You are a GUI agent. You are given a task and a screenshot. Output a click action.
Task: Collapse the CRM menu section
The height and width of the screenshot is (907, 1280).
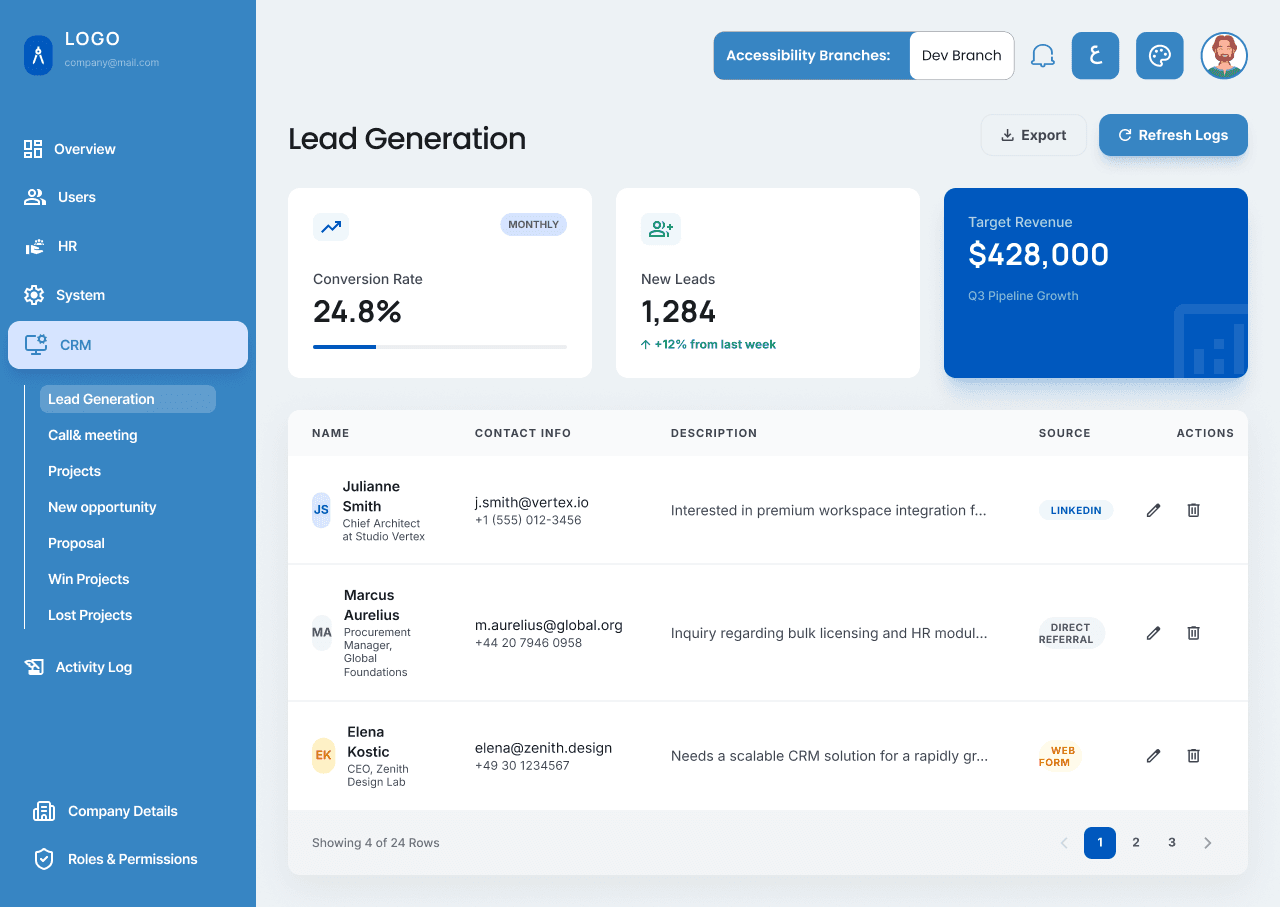[128, 345]
